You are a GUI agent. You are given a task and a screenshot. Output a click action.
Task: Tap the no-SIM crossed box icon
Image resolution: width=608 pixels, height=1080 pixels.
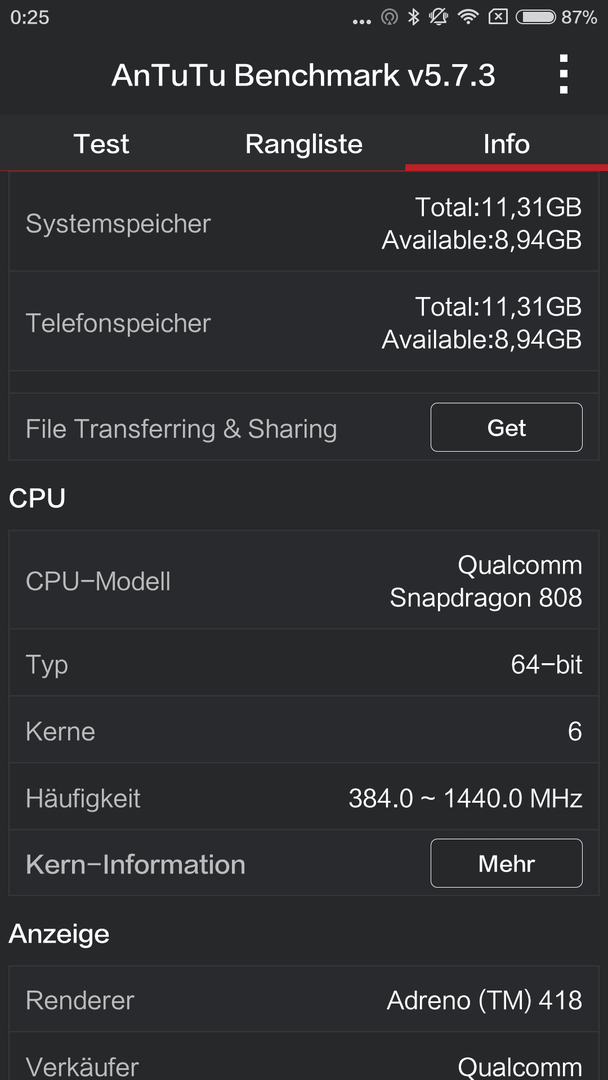(498, 17)
